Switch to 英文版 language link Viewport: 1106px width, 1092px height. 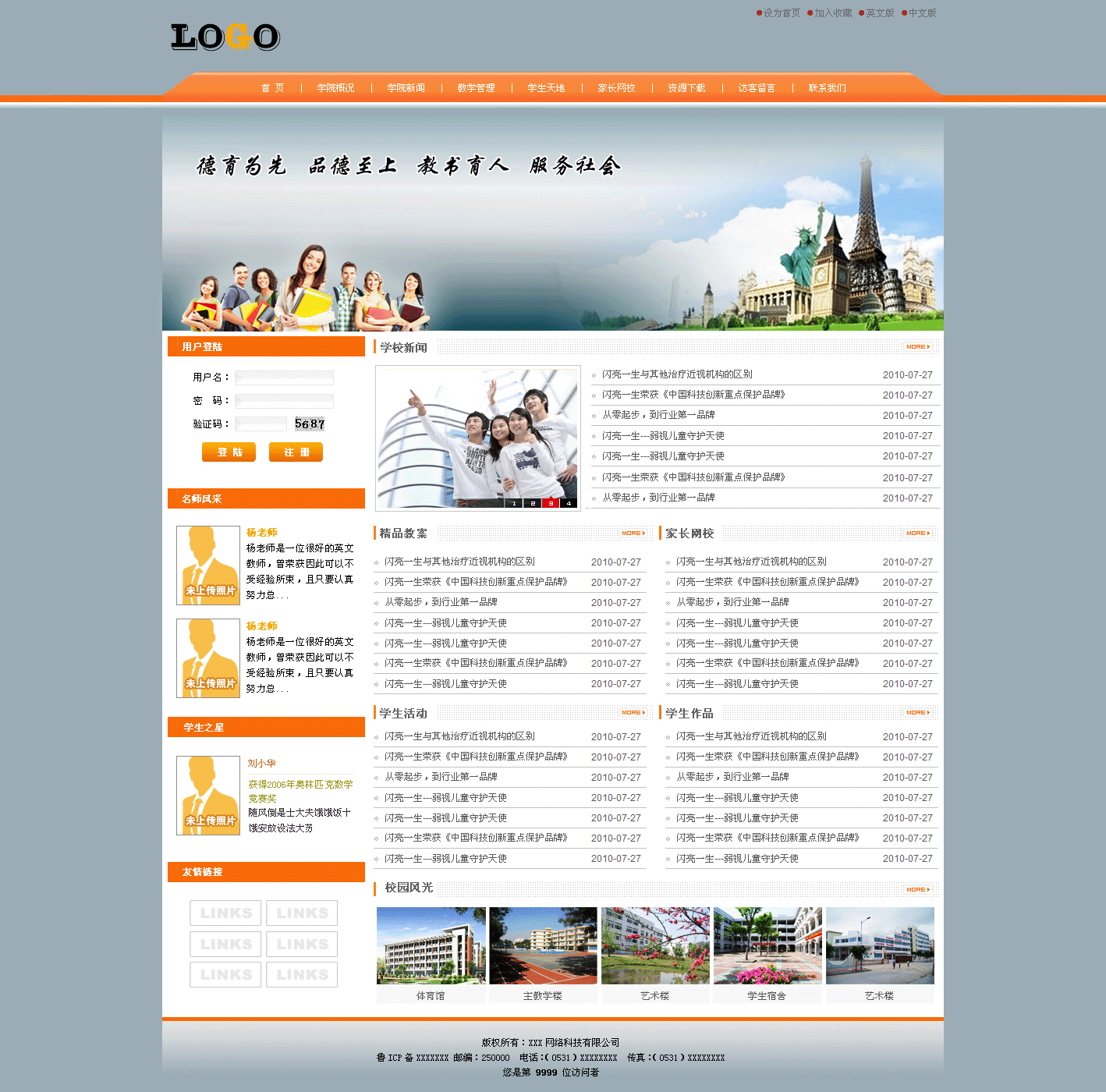(x=879, y=13)
